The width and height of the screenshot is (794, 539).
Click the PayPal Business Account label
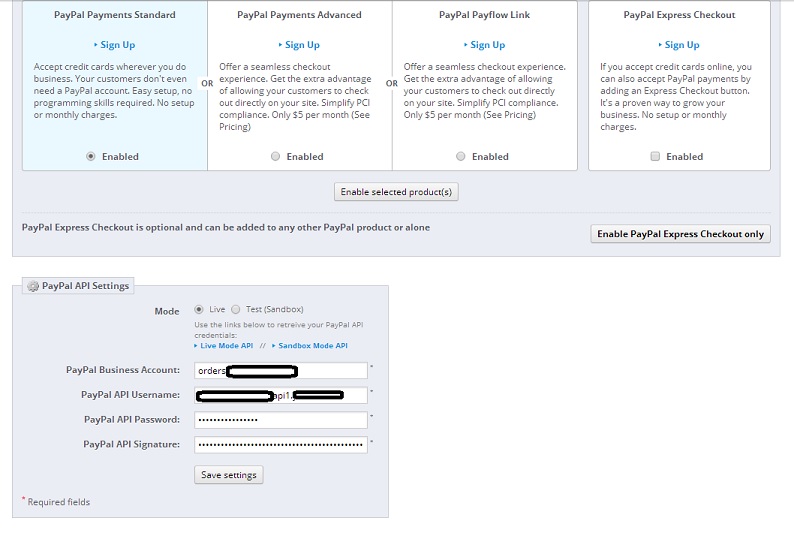[123, 370]
